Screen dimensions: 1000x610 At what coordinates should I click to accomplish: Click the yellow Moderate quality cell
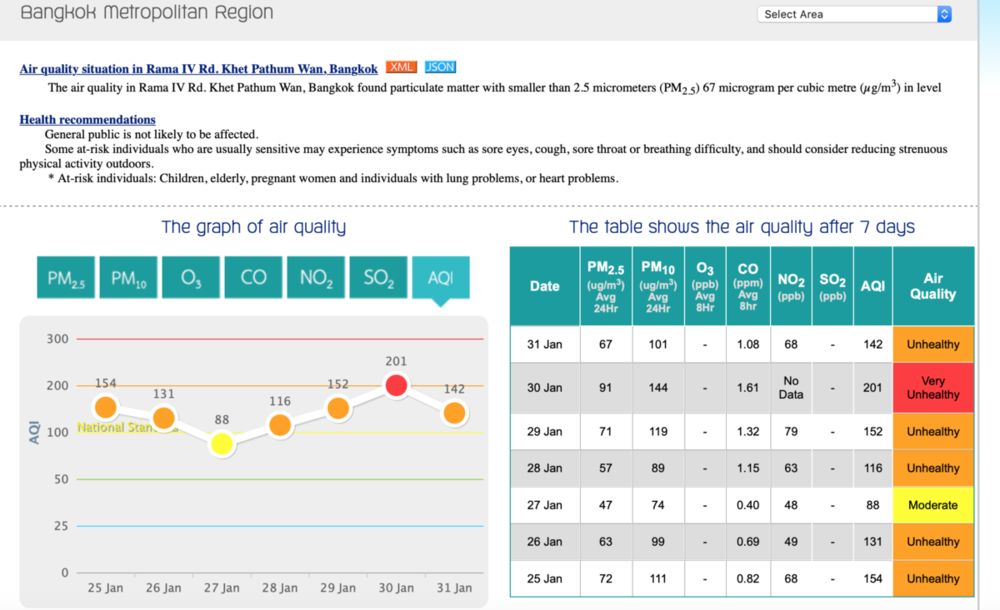coord(933,505)
